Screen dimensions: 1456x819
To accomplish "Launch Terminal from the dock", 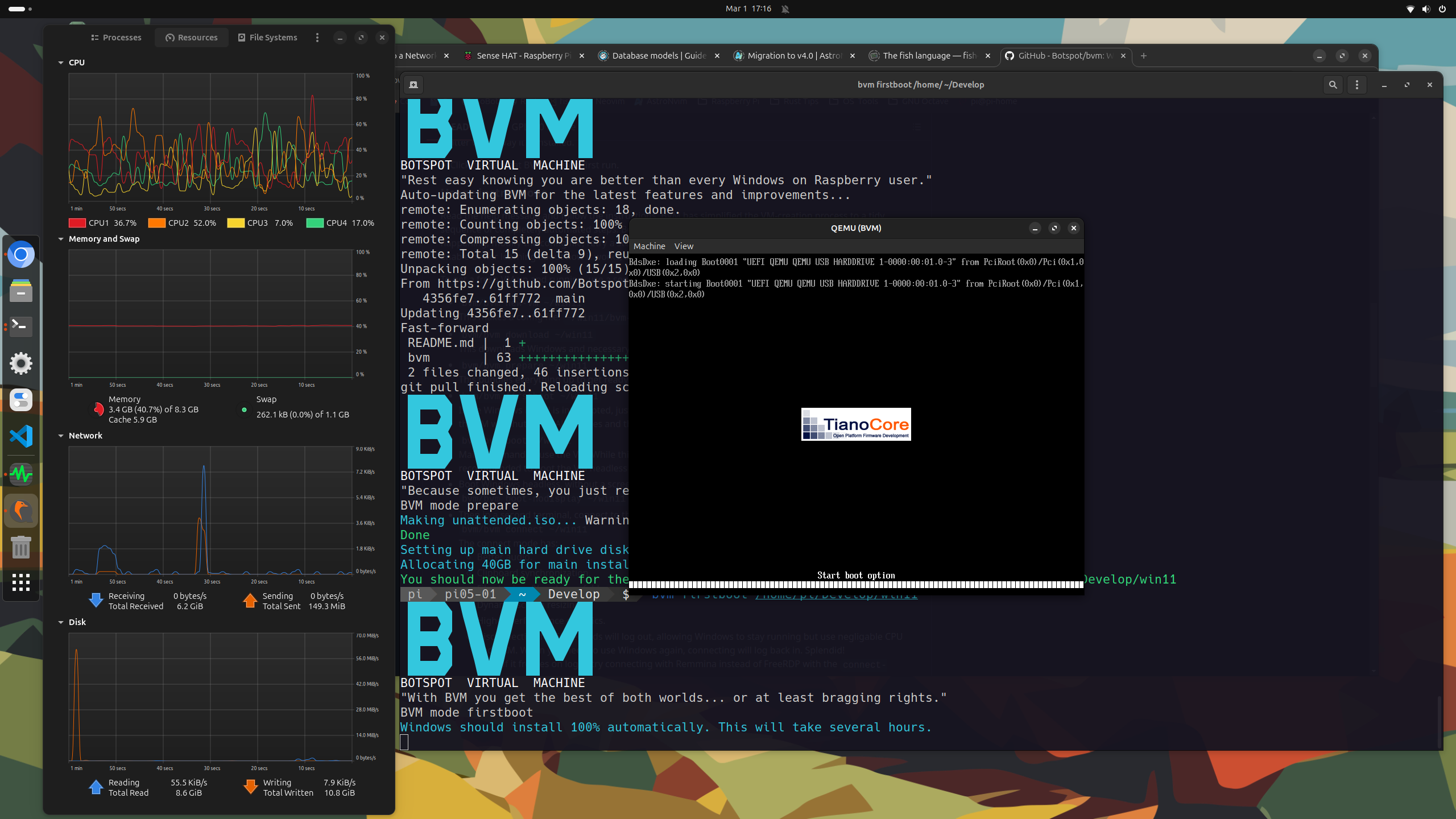I will pos(21,326).
